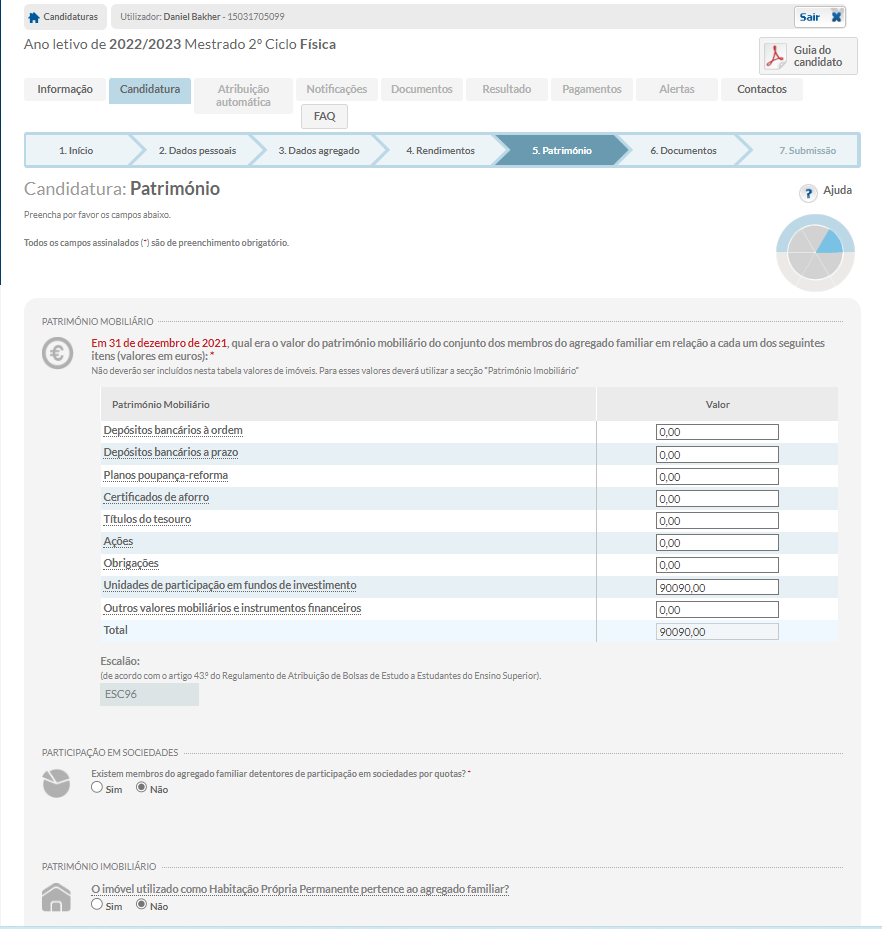Open the Guia do candidato link

[808, 56]
